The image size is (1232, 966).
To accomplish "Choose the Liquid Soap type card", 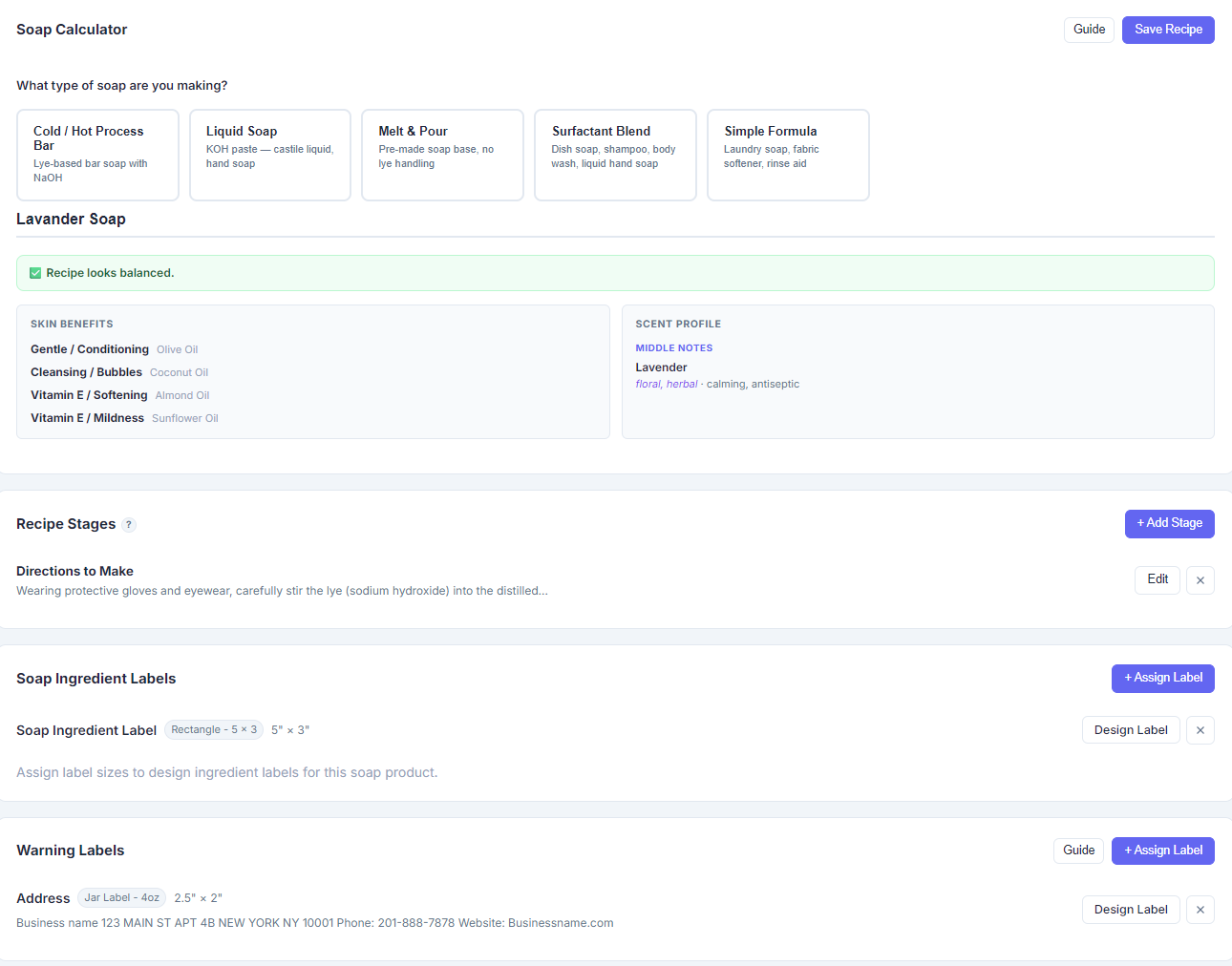I will click(270, 155).
